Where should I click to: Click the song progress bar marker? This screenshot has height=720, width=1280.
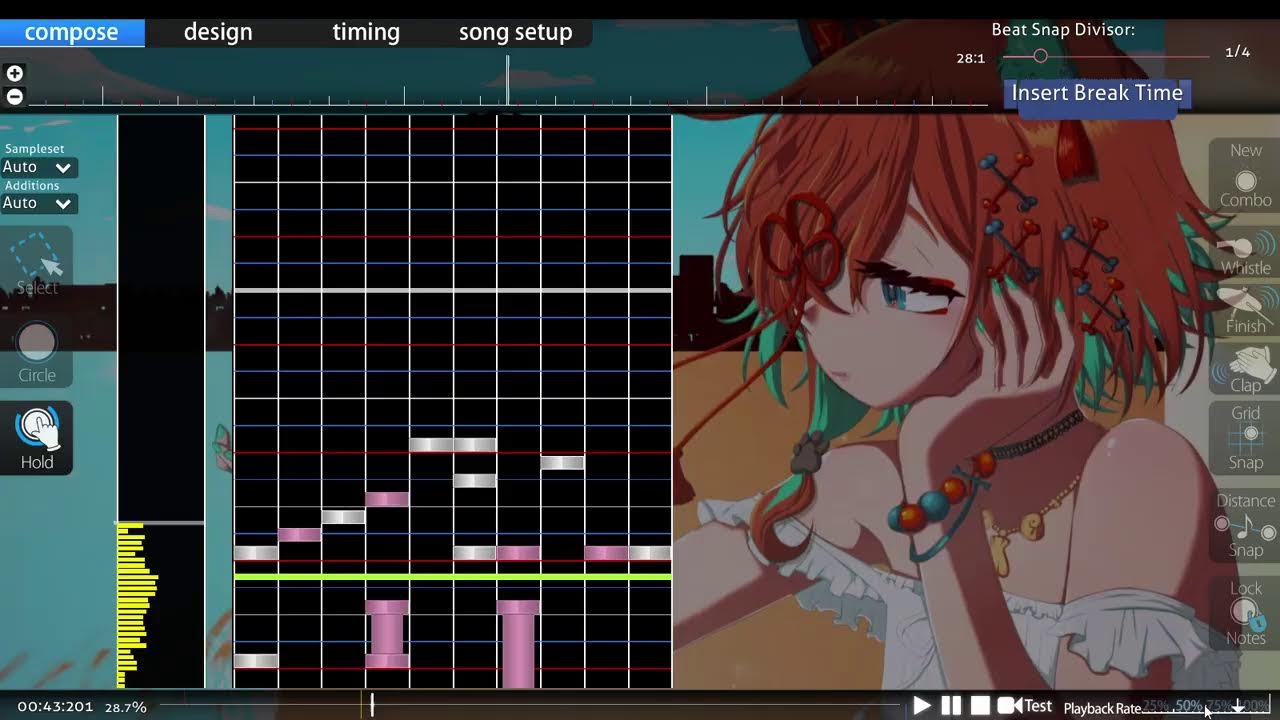372,706
